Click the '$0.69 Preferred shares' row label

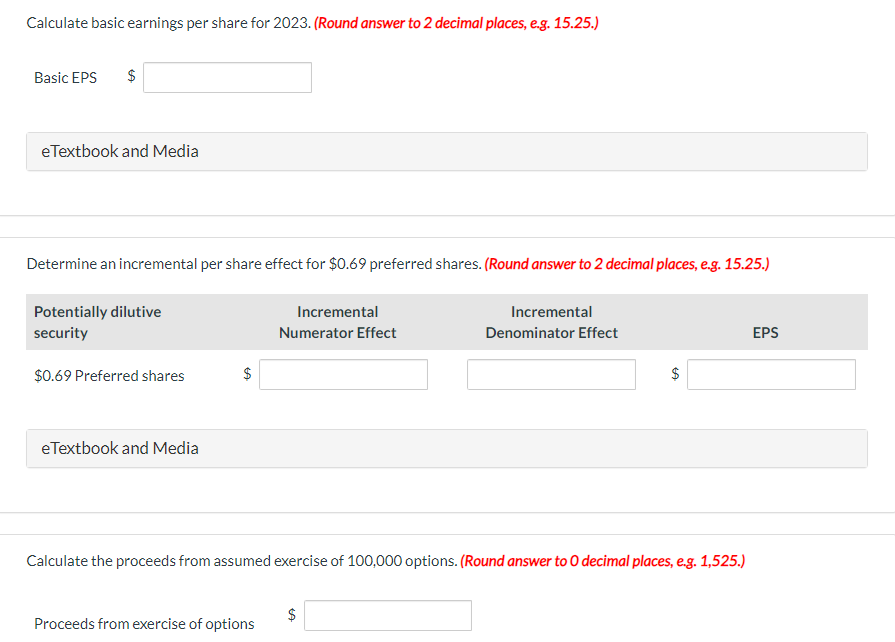click(109, 375)
